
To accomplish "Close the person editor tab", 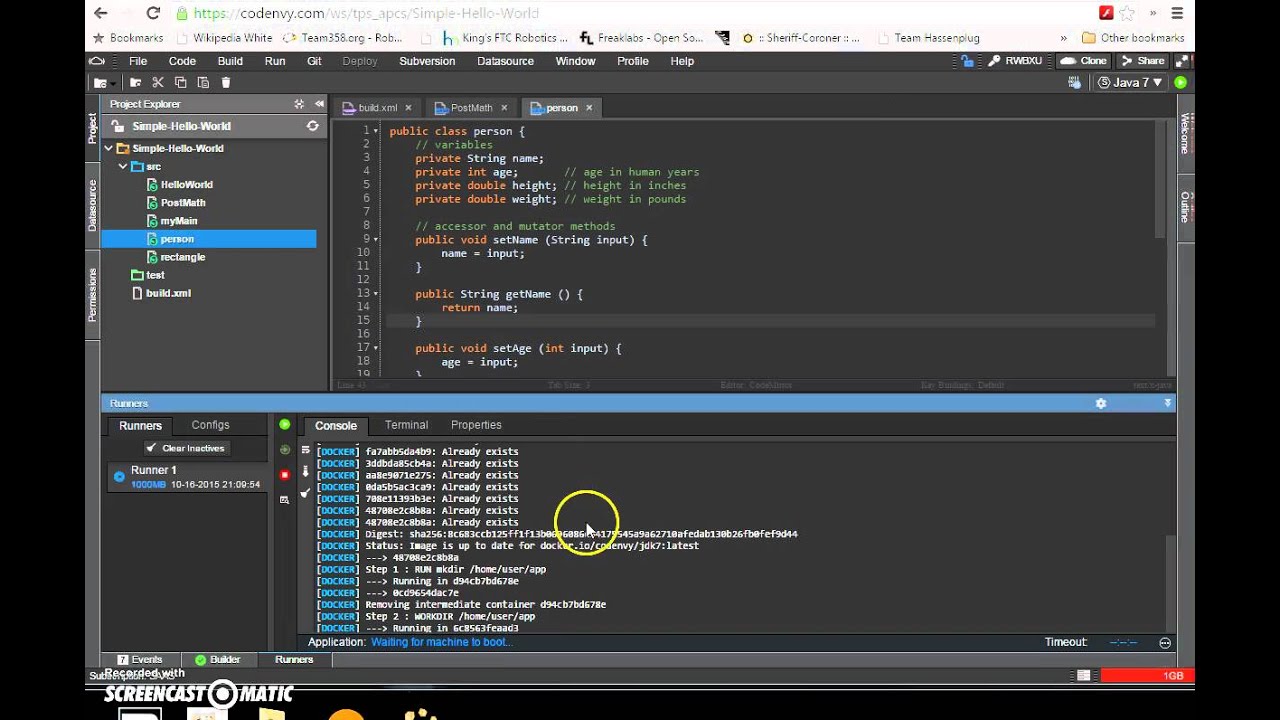I will pos(589,108).
